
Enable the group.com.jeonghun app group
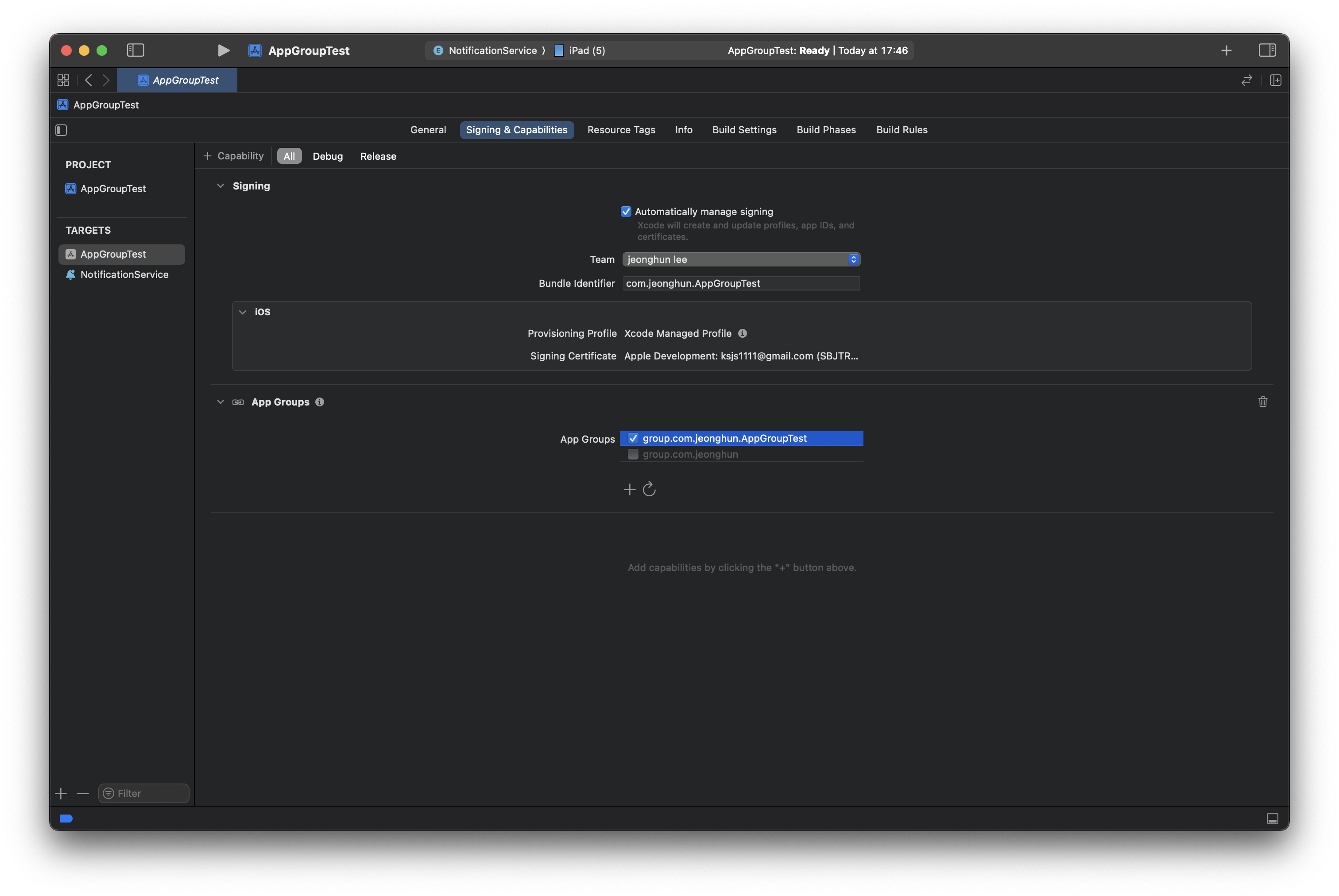pyautogui.click(x=633, y=454)
